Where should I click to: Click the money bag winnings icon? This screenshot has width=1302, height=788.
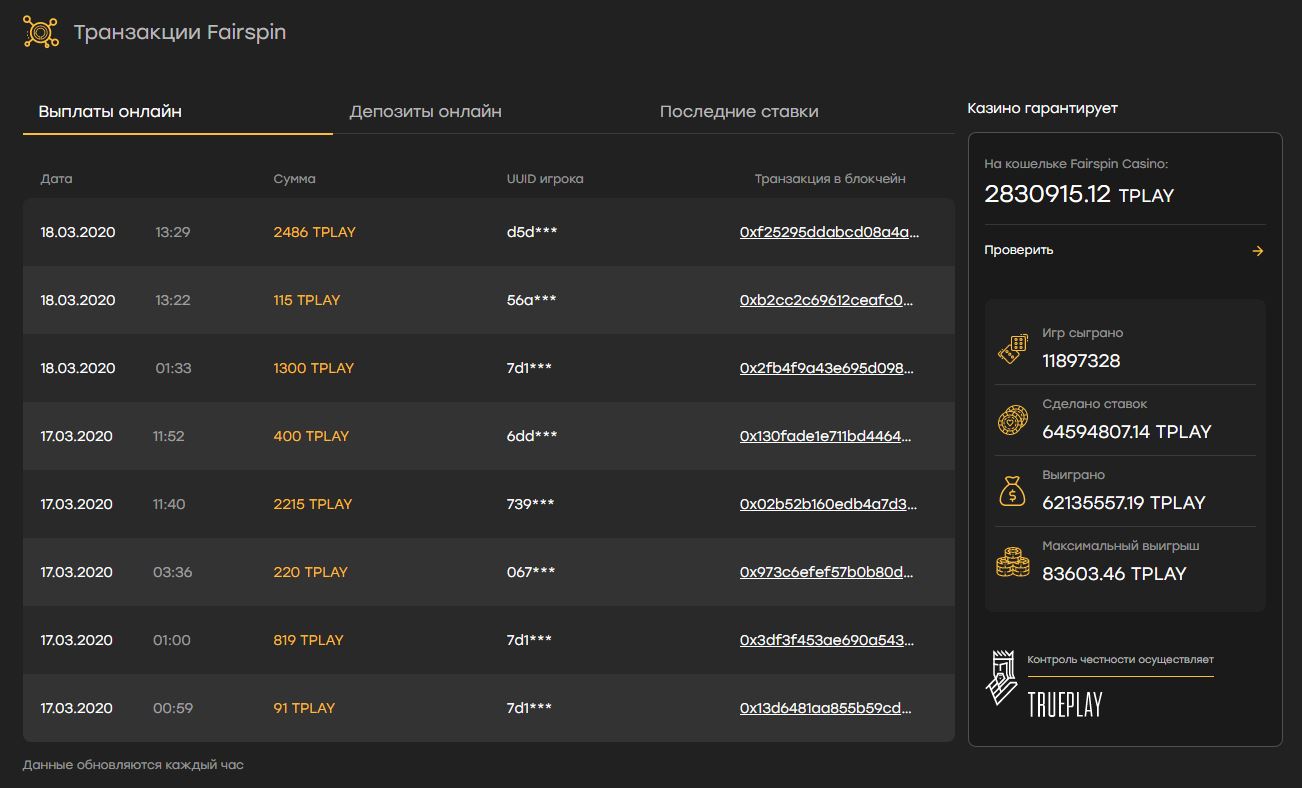pyautogui.click(x=1013, y=491)
